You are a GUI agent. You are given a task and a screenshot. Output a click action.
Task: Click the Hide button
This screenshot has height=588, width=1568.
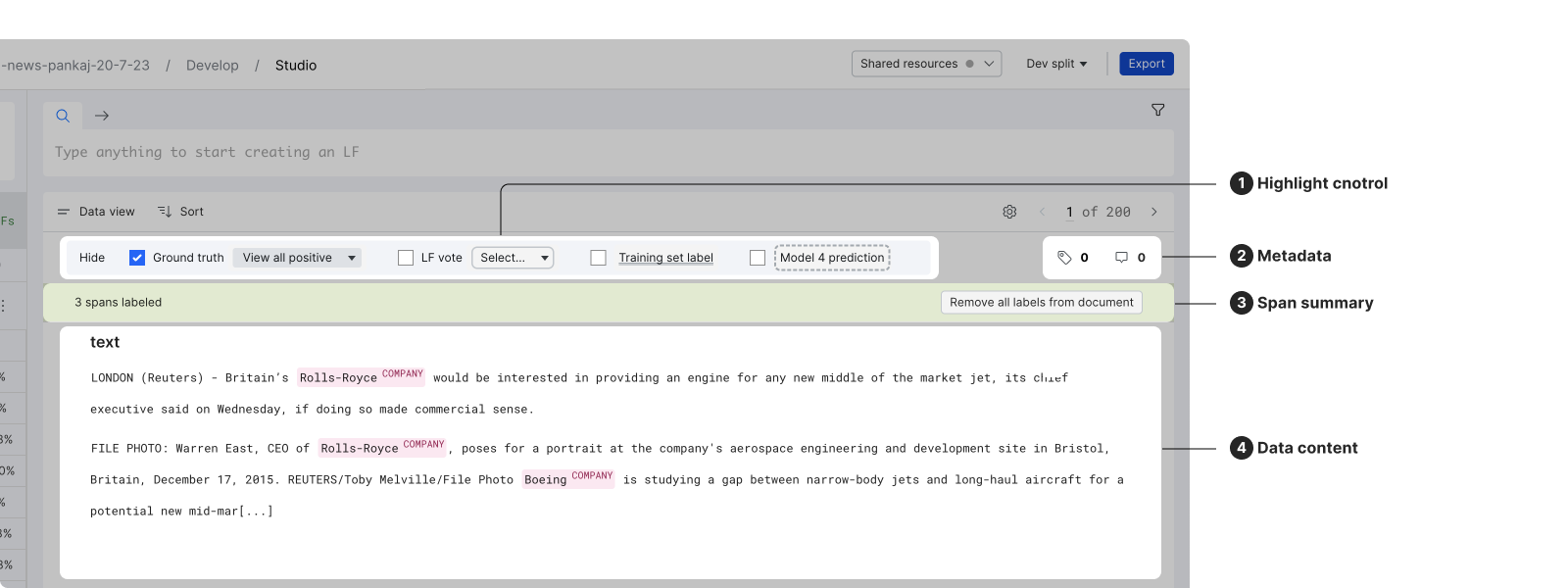click(92, 258)
